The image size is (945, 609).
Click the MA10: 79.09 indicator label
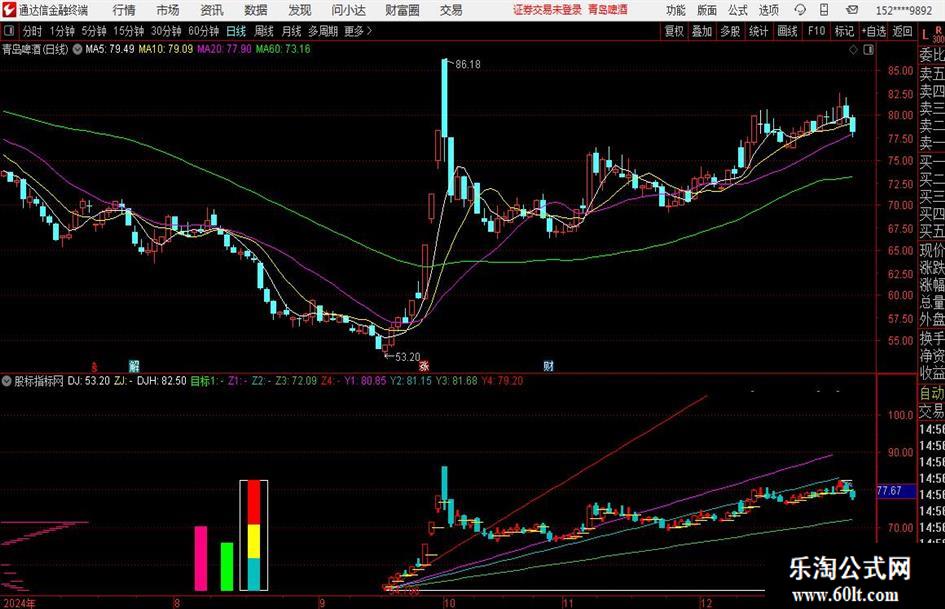166,49
